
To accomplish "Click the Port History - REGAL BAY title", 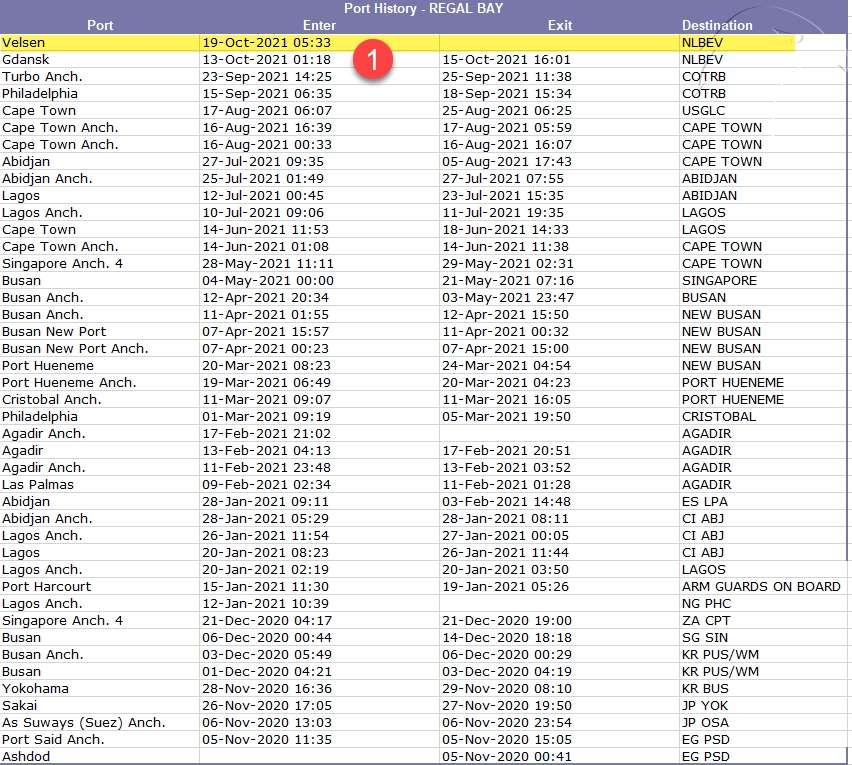I will click(424, 8).
